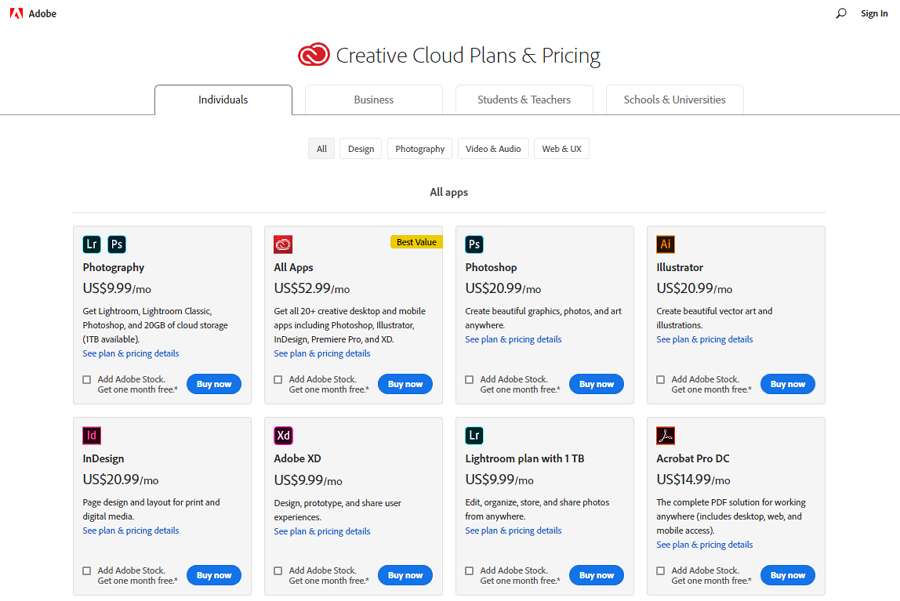900x601 pixels.
Task: Open the Students & Teachers tab
Action: click(x=524, y=100)
